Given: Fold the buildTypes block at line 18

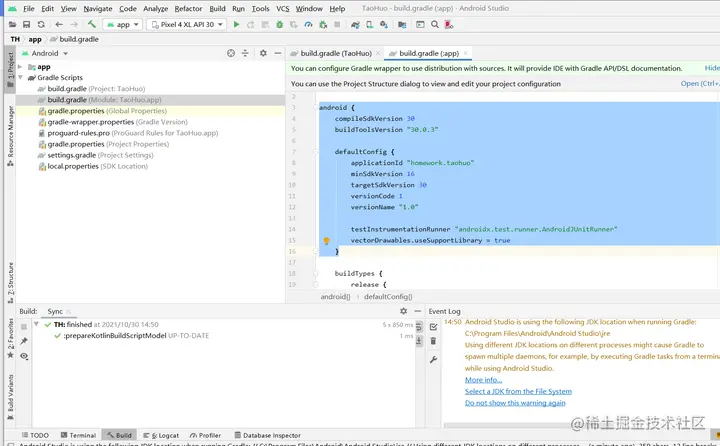Looking at the screenshot, I should (316, 273).
